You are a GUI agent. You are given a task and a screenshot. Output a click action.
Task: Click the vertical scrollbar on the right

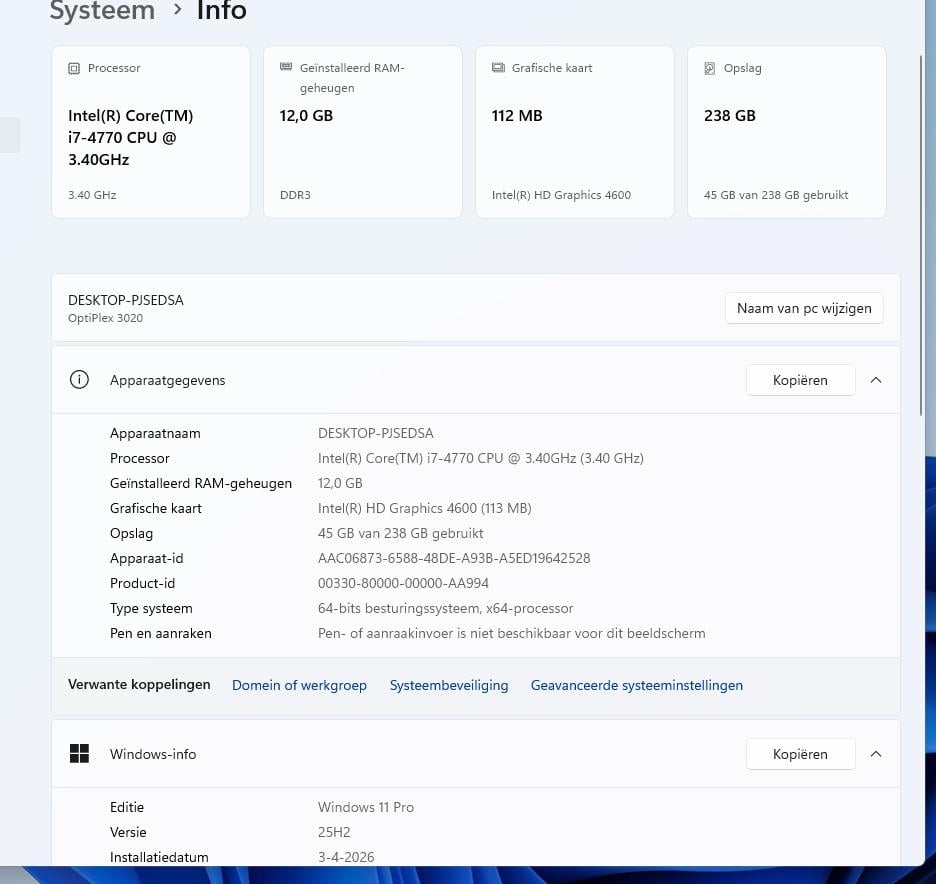point(921,235)
